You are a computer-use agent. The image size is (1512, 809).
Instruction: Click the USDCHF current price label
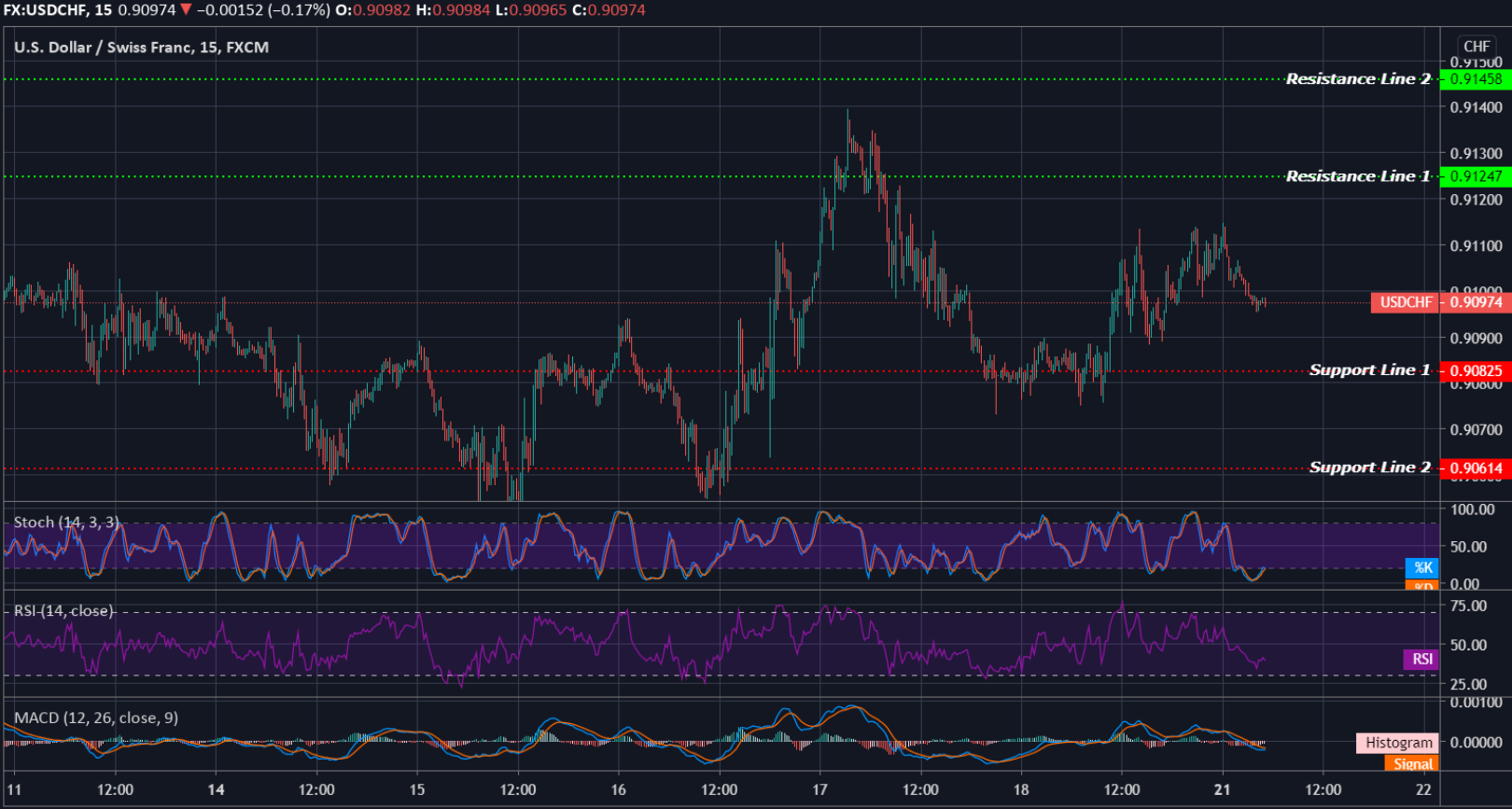point(1405,302)
